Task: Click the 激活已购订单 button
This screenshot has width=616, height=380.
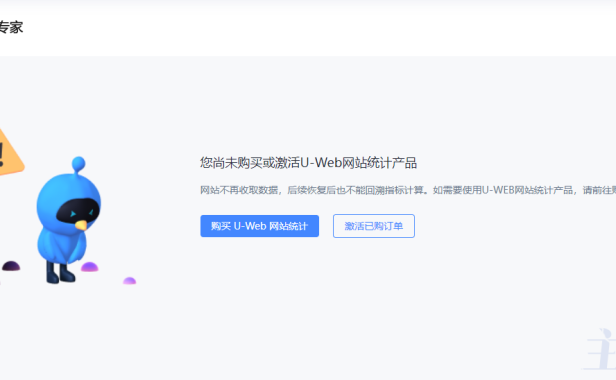Action: 374,226
